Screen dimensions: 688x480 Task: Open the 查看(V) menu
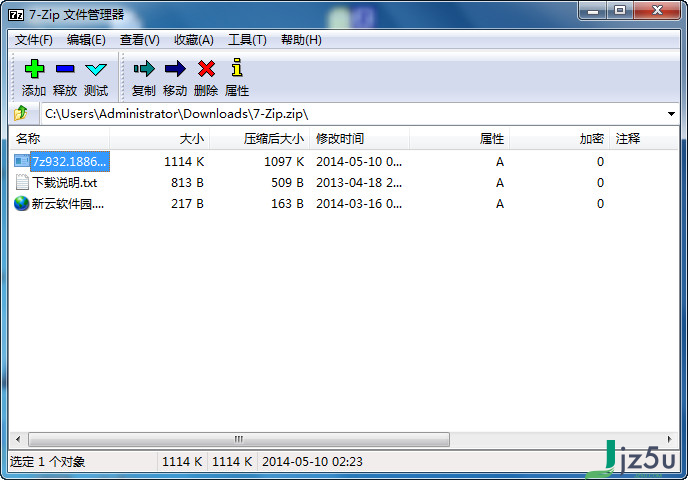coord(140,40)
